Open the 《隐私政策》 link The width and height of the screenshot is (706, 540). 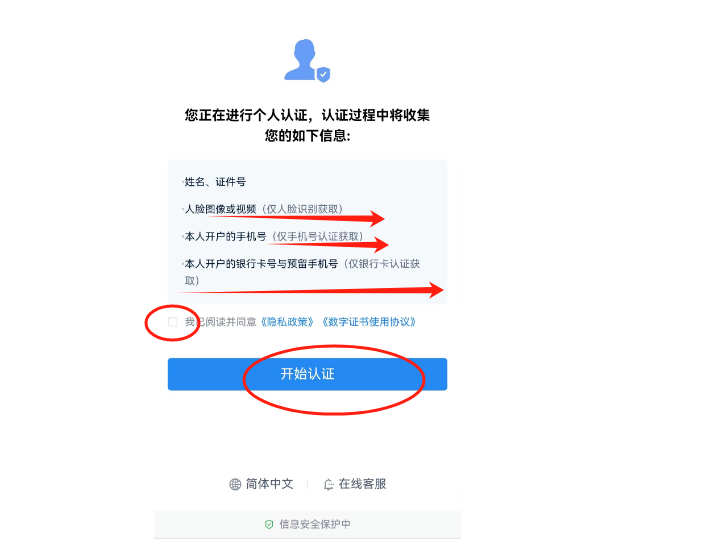[x=287, y=322]
